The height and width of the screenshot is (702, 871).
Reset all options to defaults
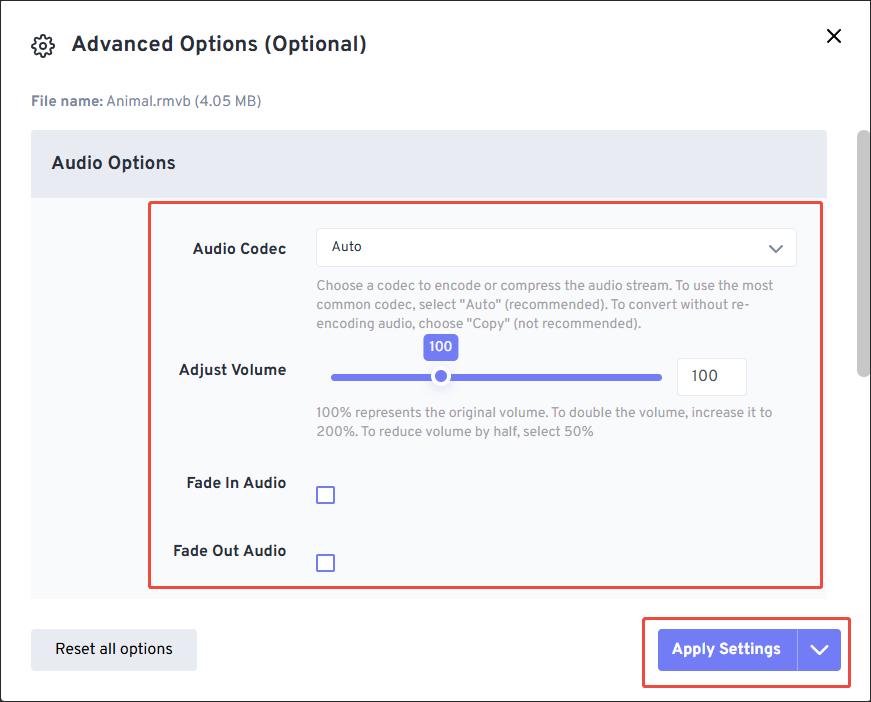(x=113, y=649)
